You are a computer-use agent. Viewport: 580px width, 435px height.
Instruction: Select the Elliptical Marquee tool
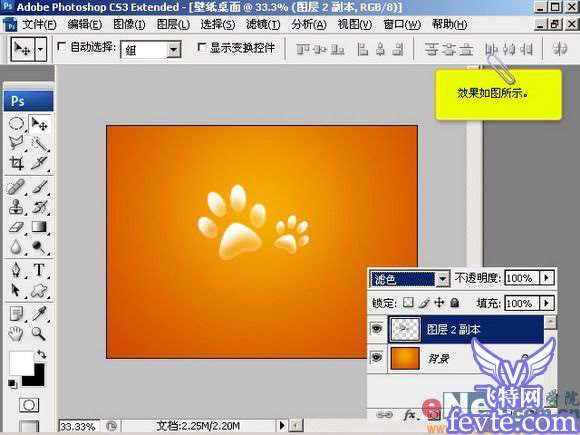pos(16,124)
